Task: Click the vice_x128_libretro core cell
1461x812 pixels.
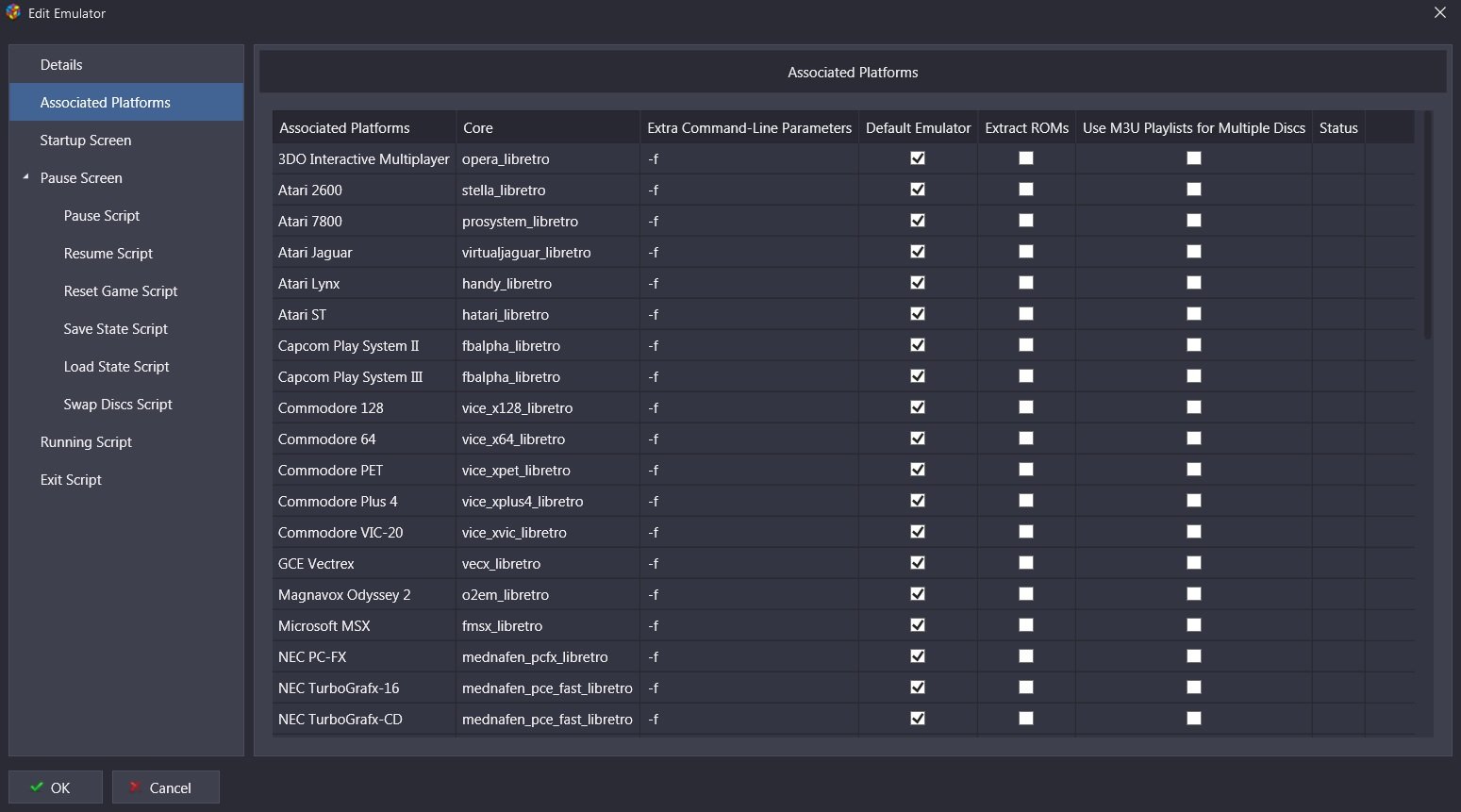Action: tap(548, 407)
